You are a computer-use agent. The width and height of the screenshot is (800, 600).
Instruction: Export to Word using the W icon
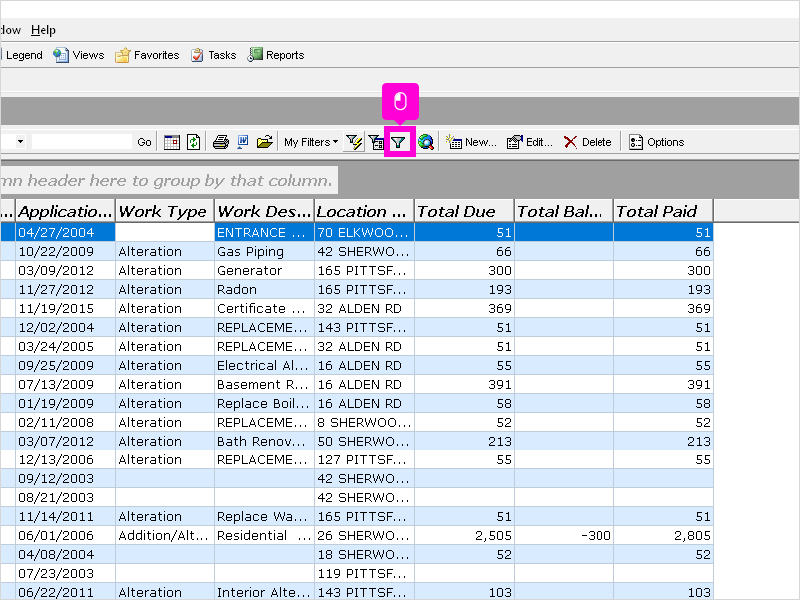click(243, 142)
